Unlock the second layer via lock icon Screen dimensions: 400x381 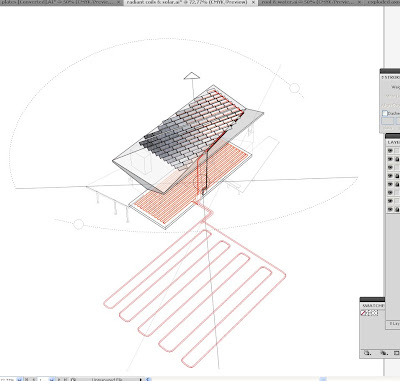[397, 159]
